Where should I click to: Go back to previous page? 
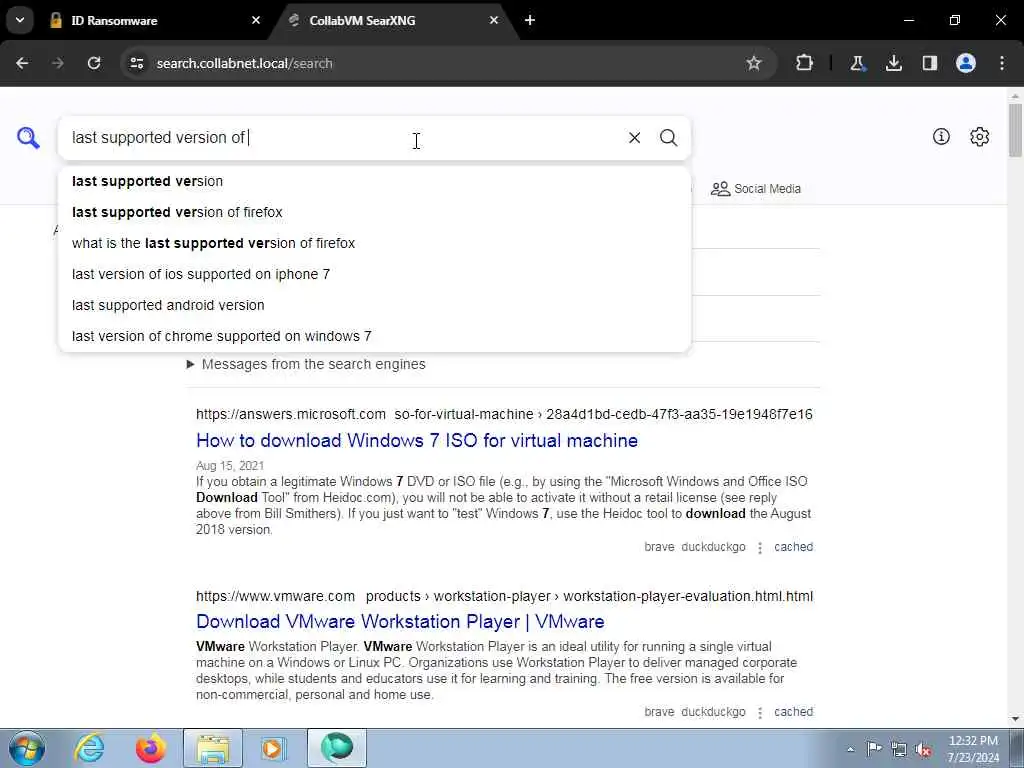[22, 63]
